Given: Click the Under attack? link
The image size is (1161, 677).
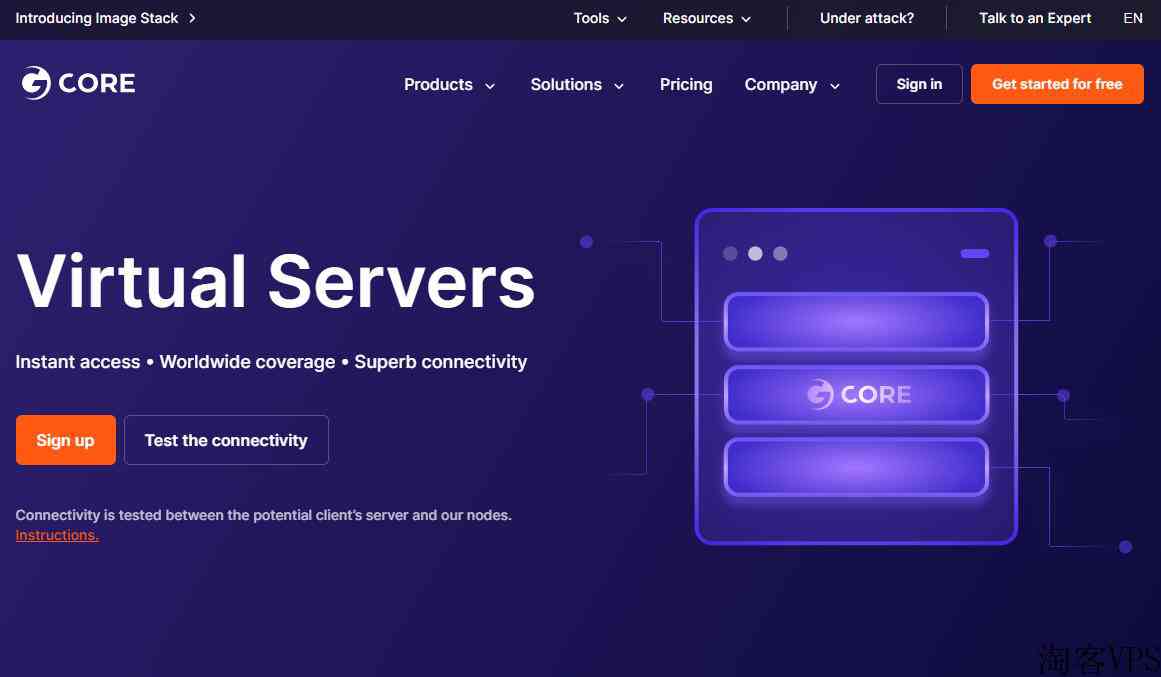Looking at the screenshot, I should 866,19.
